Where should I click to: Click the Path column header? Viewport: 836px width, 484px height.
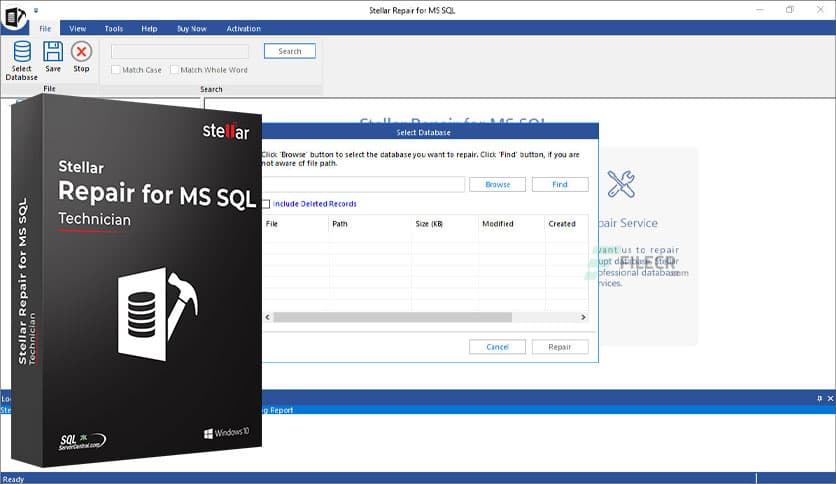pos(370,224)
